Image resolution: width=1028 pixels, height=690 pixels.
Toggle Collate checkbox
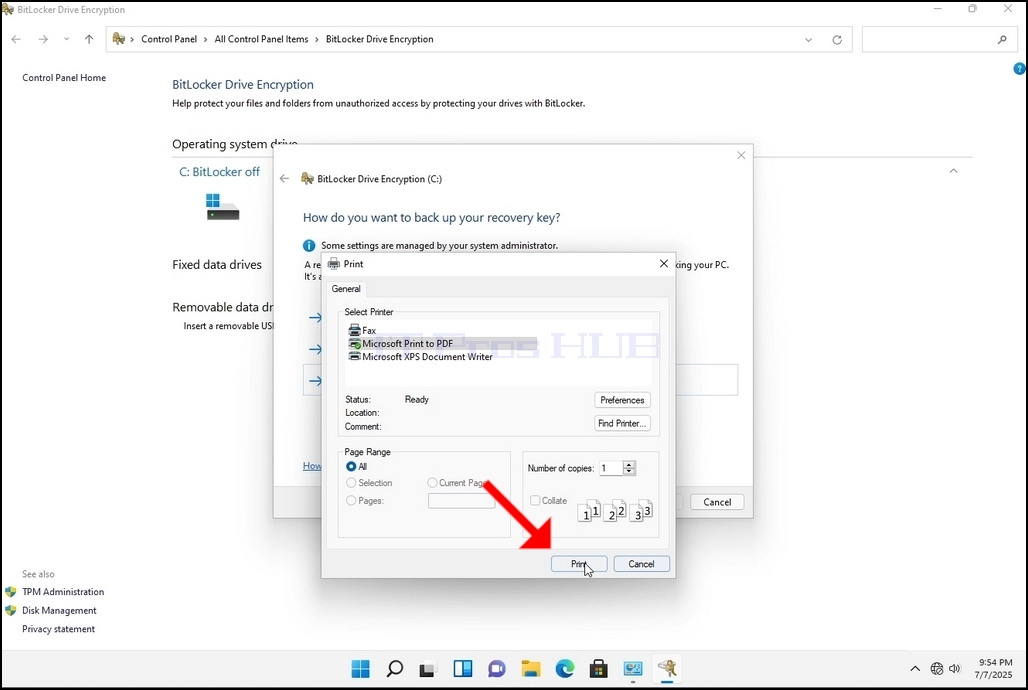[535, 500]
